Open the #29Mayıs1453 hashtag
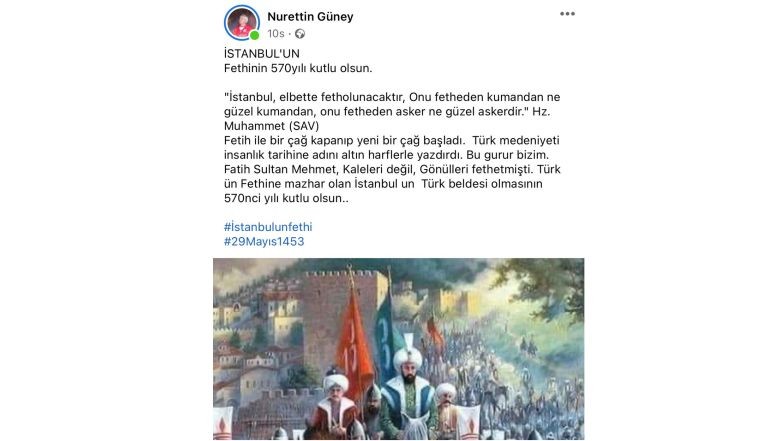781x441 pixels. click(x=264, y=241)
